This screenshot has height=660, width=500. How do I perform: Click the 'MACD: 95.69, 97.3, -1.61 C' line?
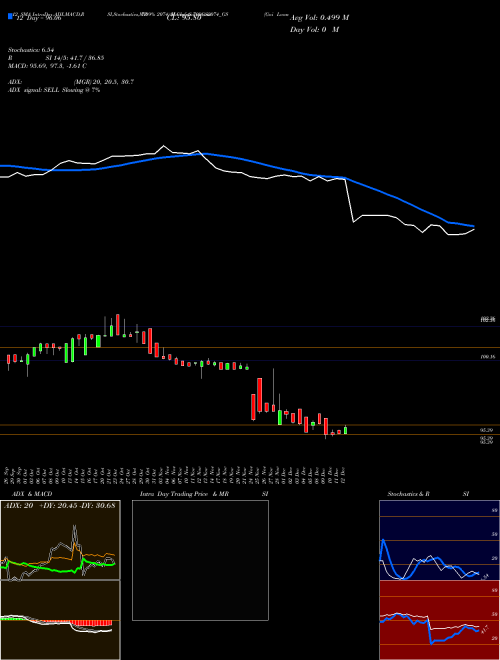click(47, 66)
